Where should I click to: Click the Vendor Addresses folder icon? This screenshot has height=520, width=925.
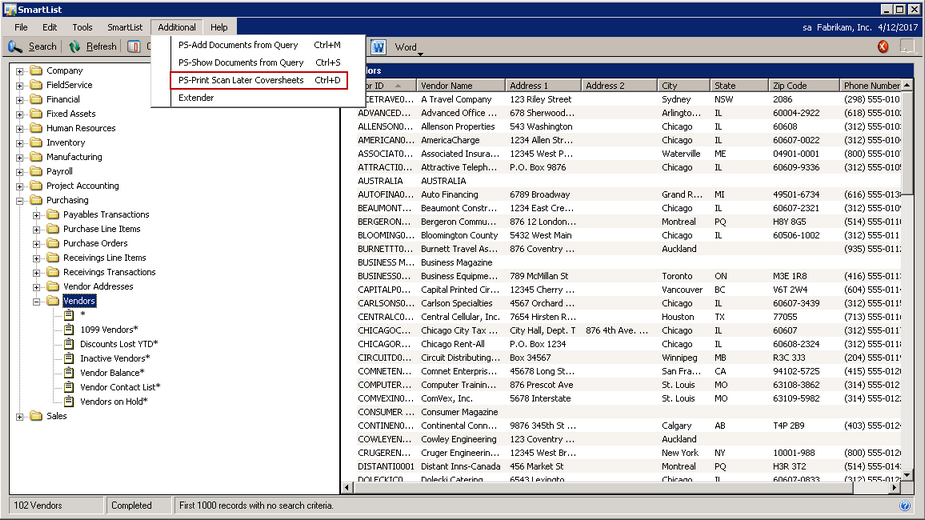[53, 286]
